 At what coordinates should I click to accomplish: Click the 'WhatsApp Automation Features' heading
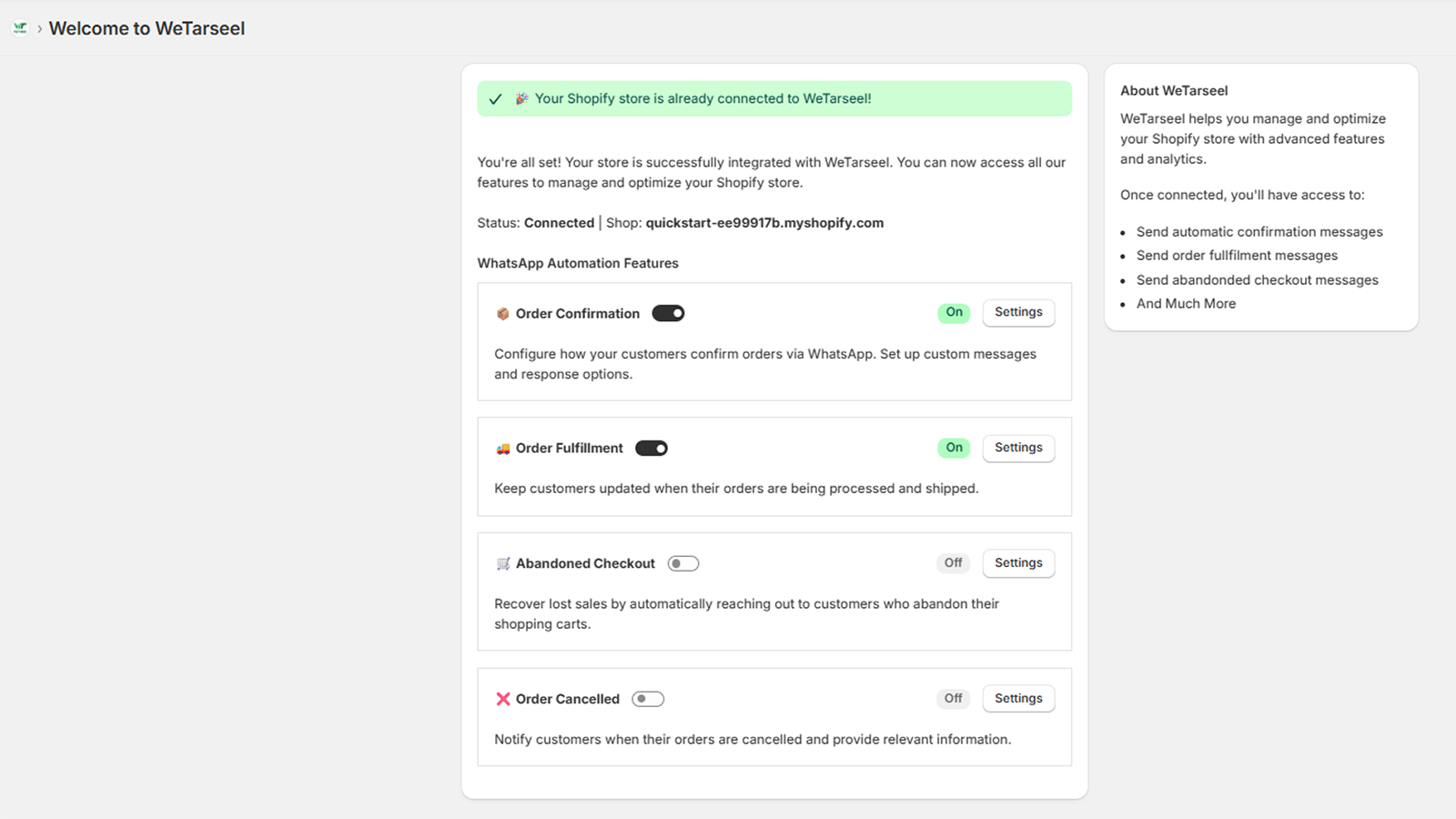(x=578, y=263)
